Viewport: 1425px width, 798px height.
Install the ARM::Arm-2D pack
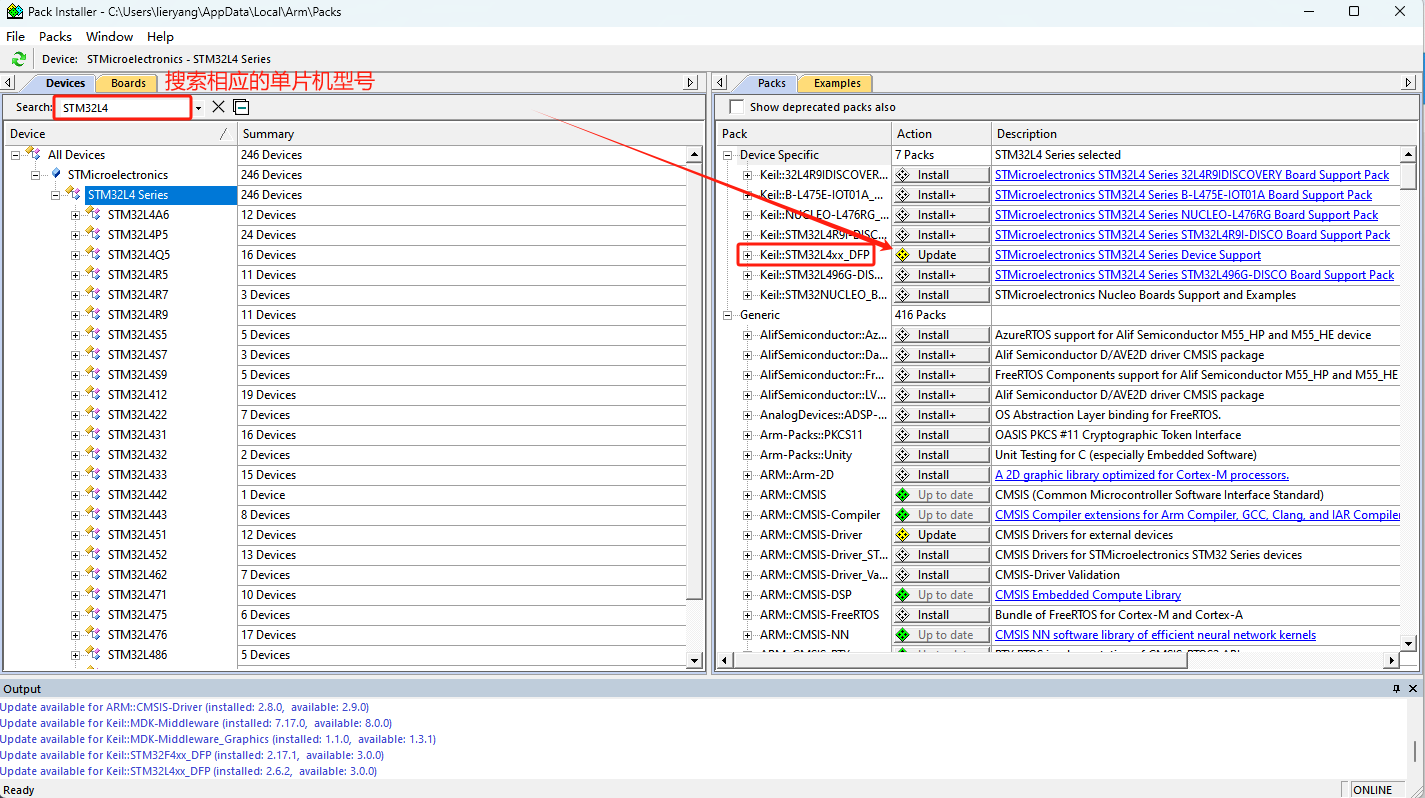[940, 475]
